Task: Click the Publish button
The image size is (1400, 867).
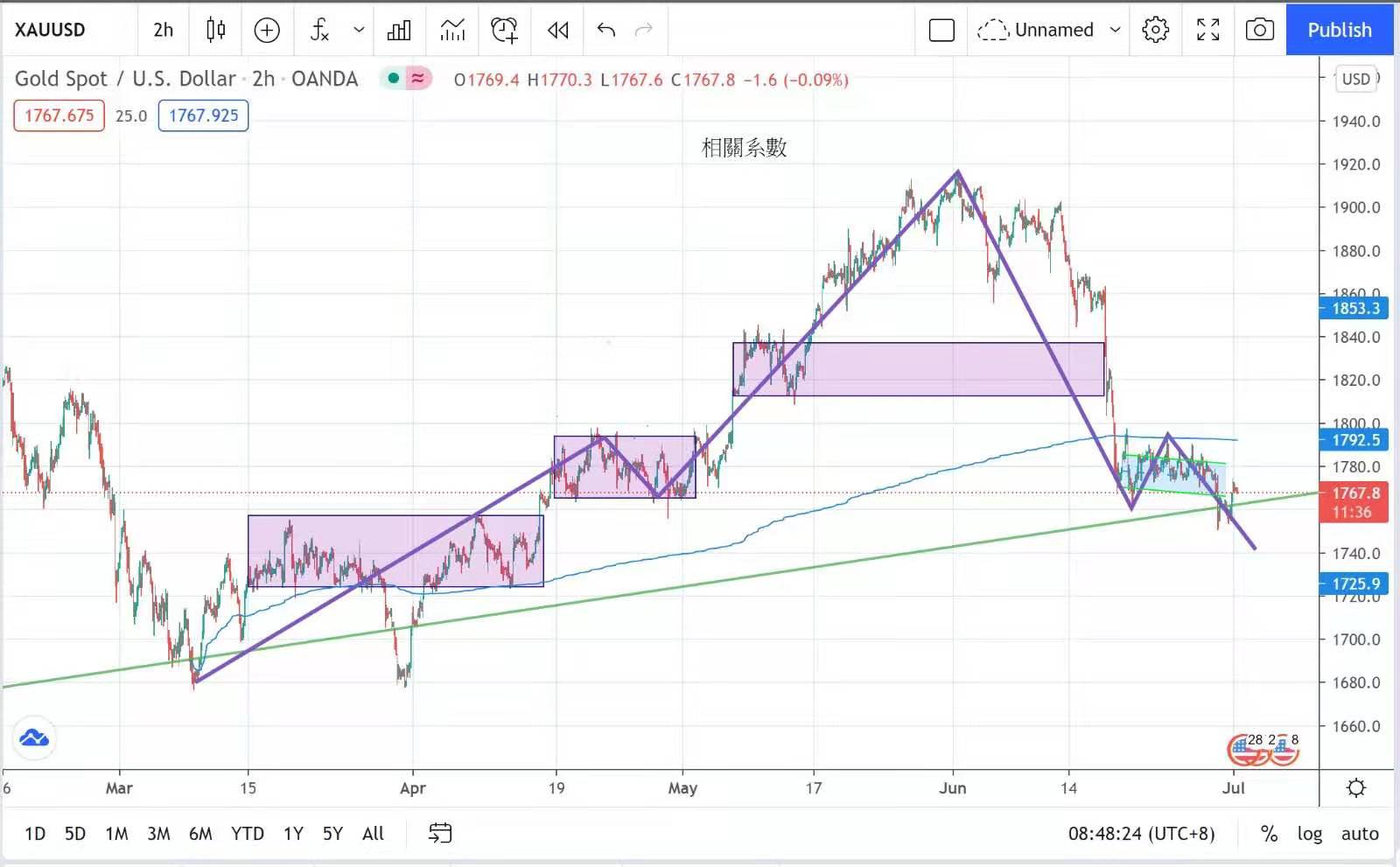Action: [x=1339, y=30]
